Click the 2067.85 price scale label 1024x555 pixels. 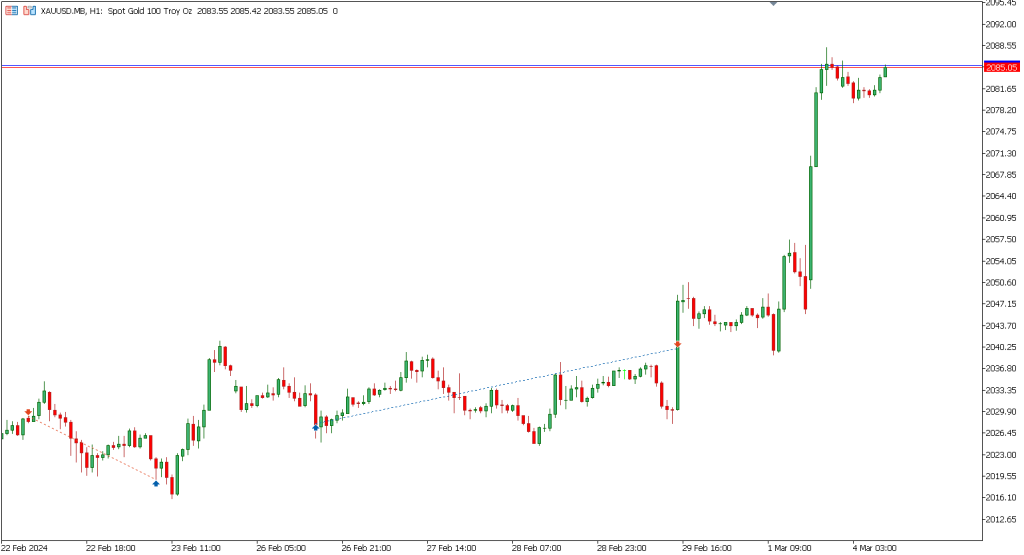(x=1001, y=175)
